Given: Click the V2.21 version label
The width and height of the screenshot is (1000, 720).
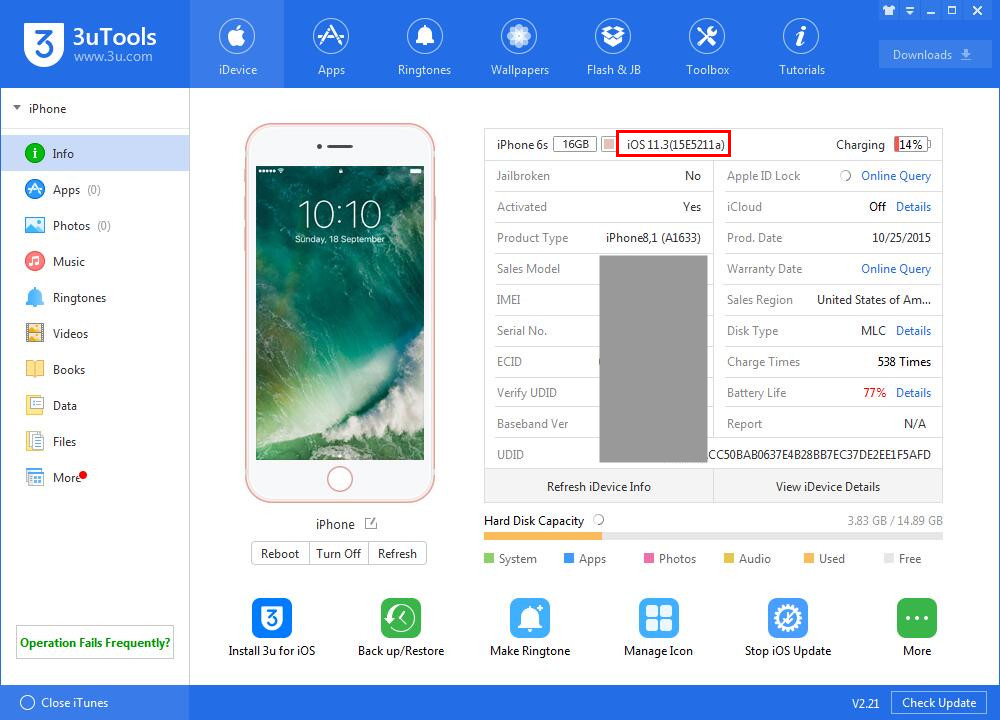Looking at the screenshot, I should (865, 703).
